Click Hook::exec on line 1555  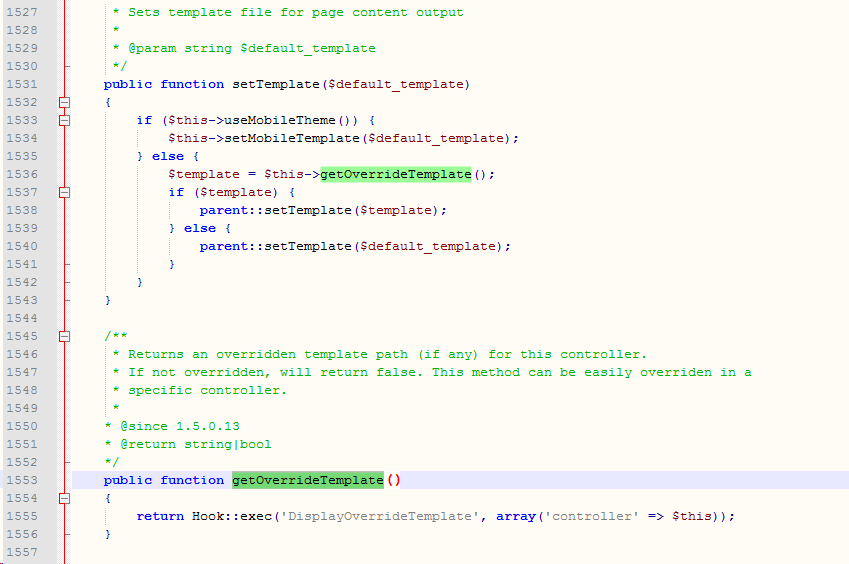[x=232, y=516]
